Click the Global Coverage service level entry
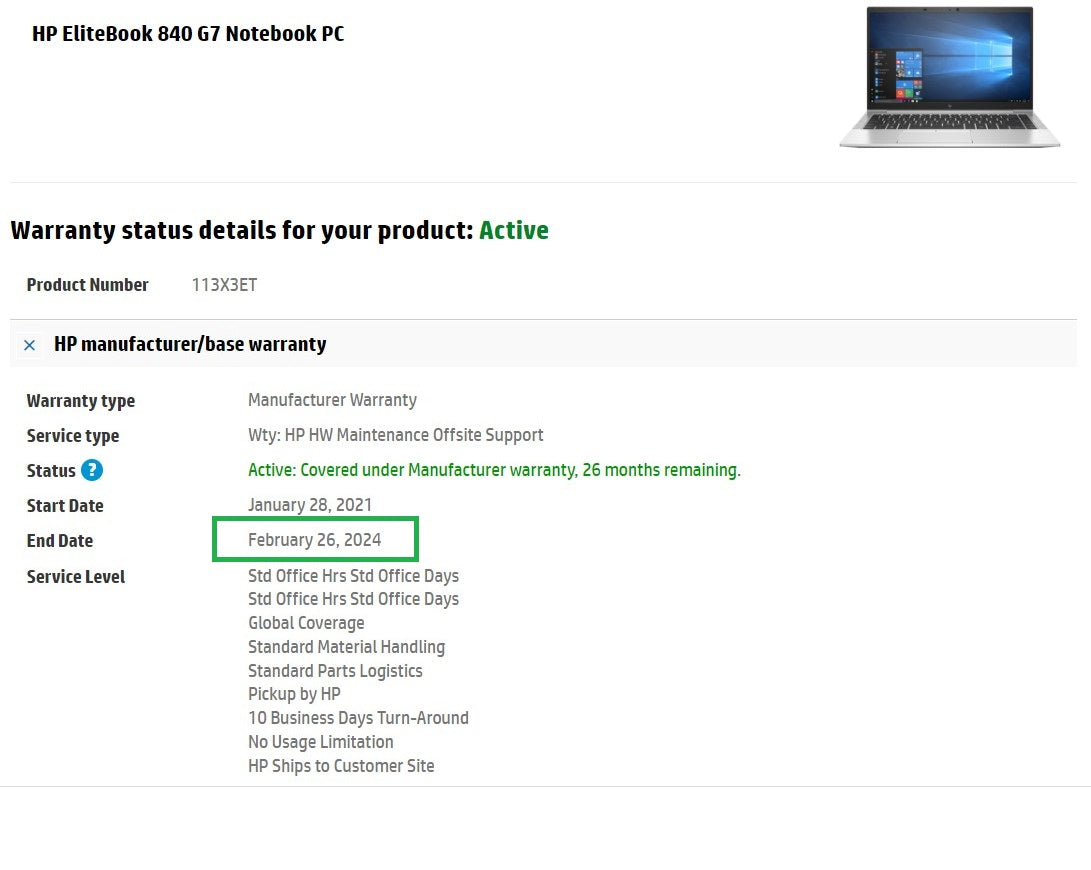 (x=306, y=623)
